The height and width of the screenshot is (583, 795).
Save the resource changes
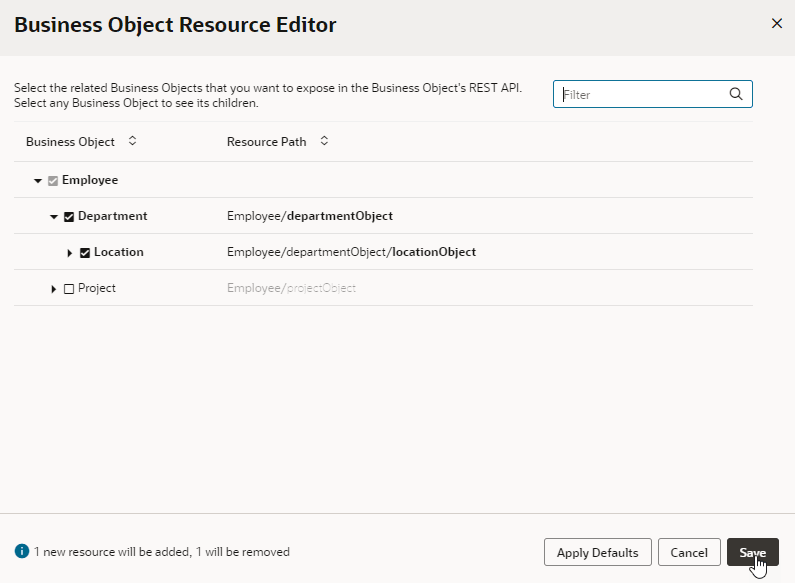click(x=752, y=552)
